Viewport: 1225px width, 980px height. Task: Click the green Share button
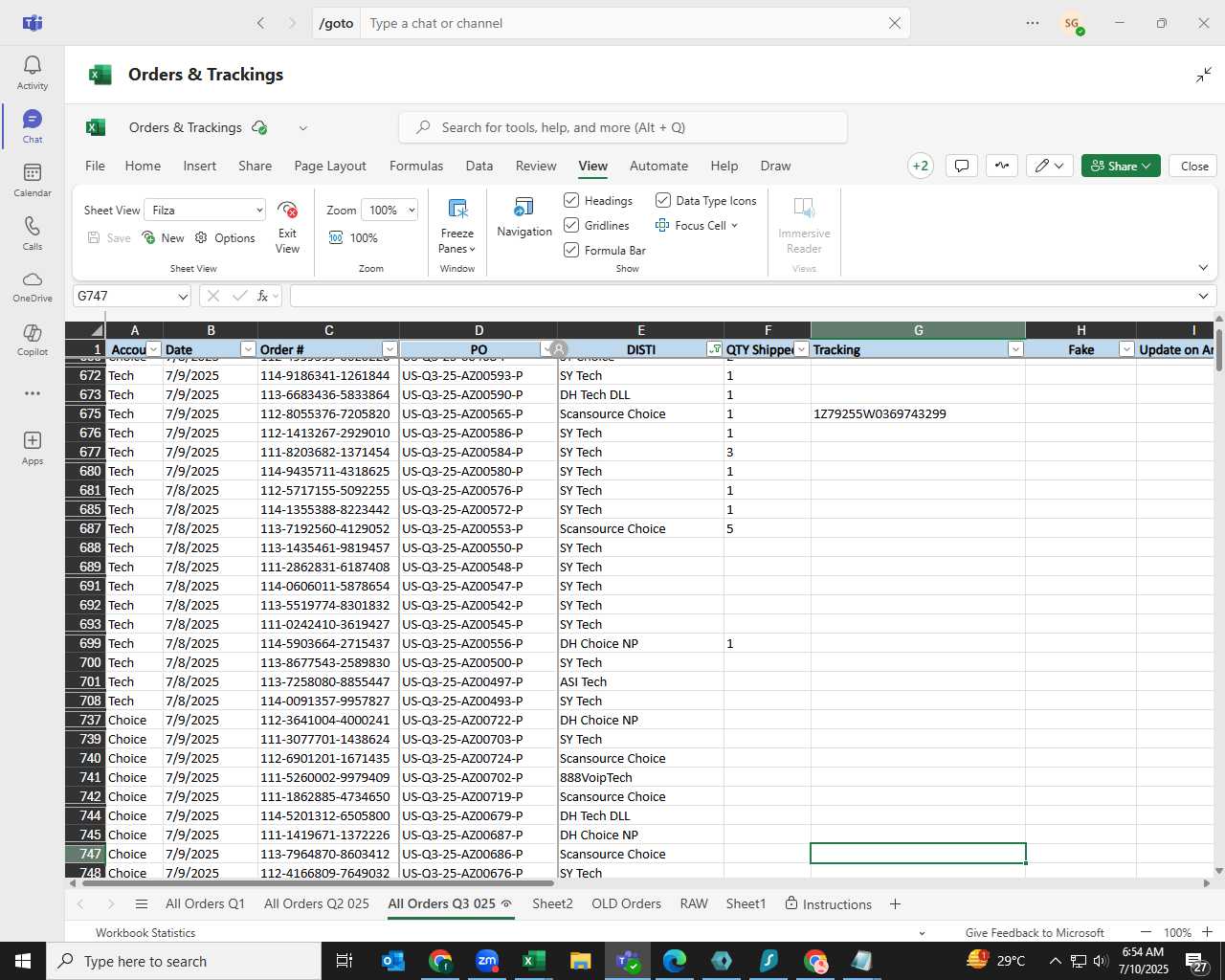coord(1121,166)
